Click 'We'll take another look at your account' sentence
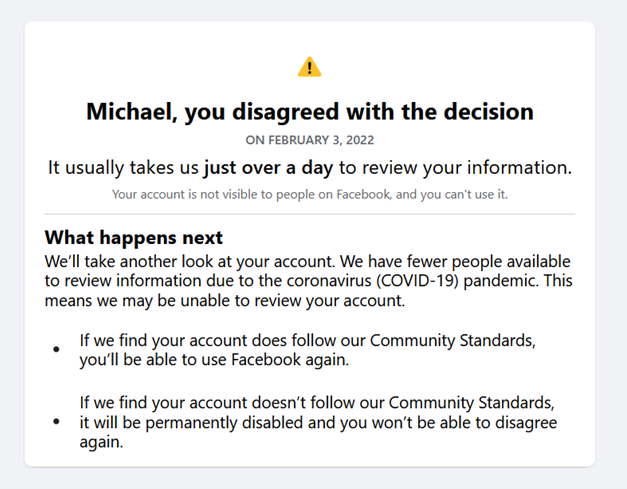 pyautogui.click(x=190, y=261)
